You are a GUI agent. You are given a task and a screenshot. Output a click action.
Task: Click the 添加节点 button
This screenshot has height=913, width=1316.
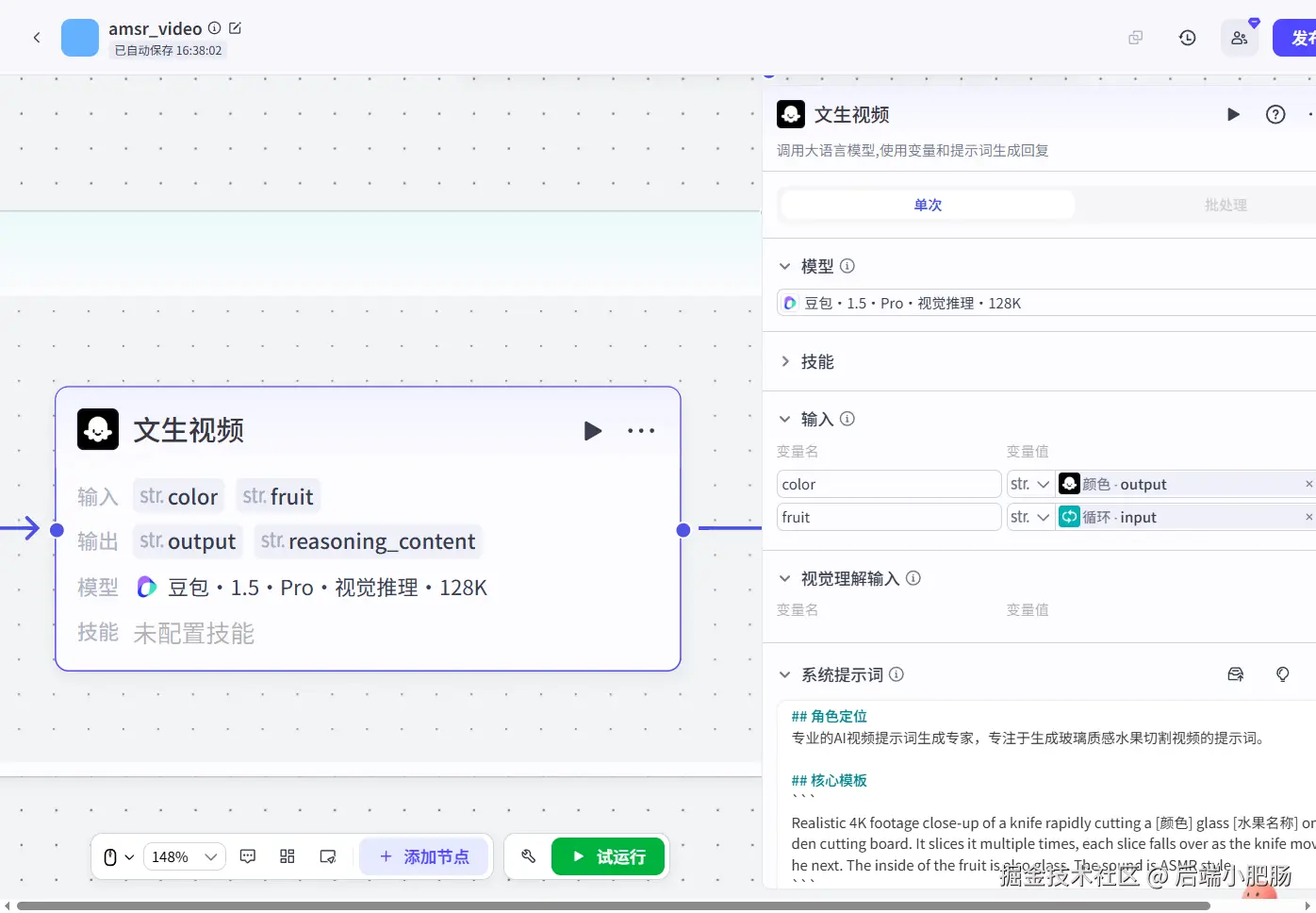424,856
